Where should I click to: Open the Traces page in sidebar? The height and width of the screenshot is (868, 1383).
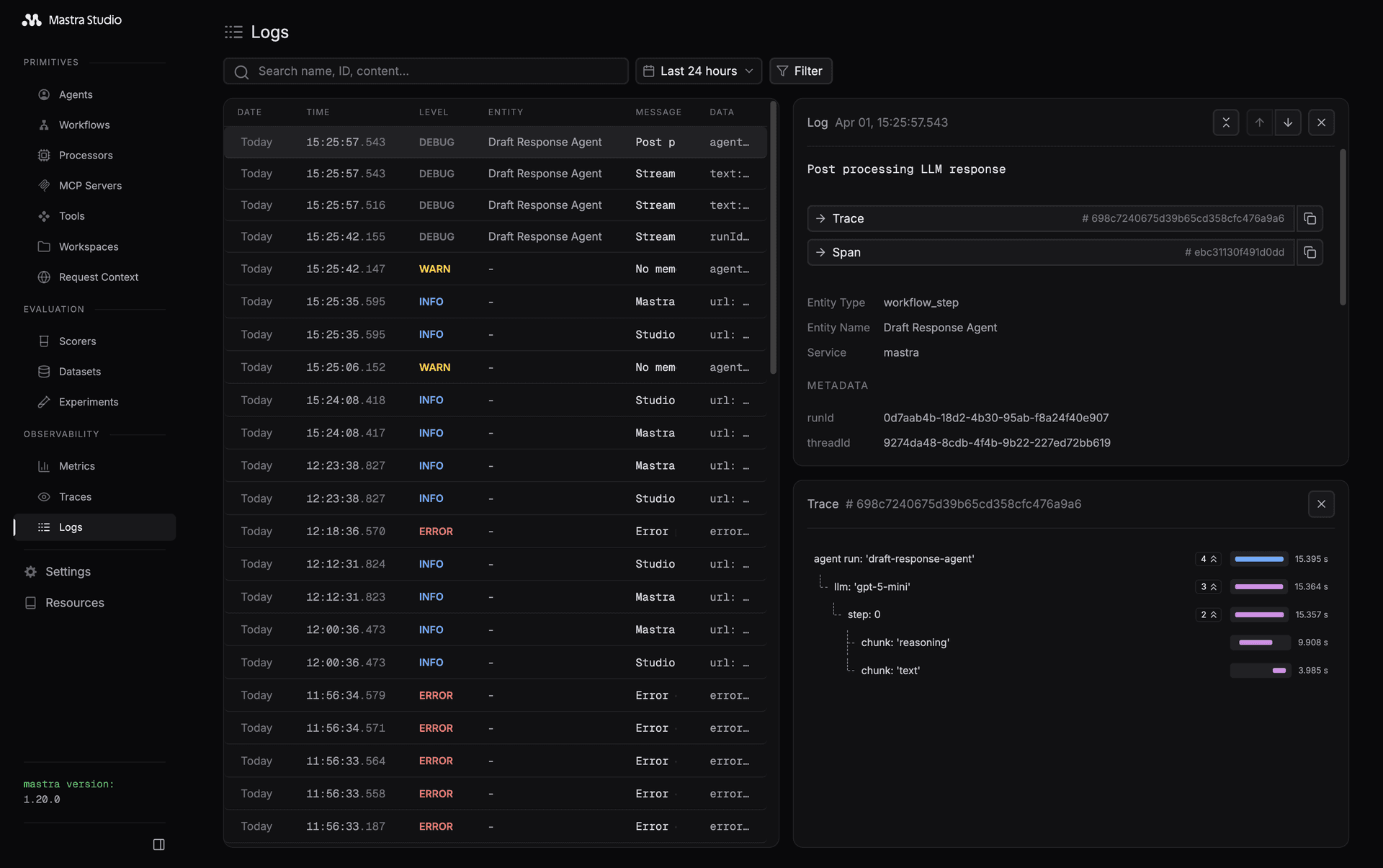click(x=75, y=497)
